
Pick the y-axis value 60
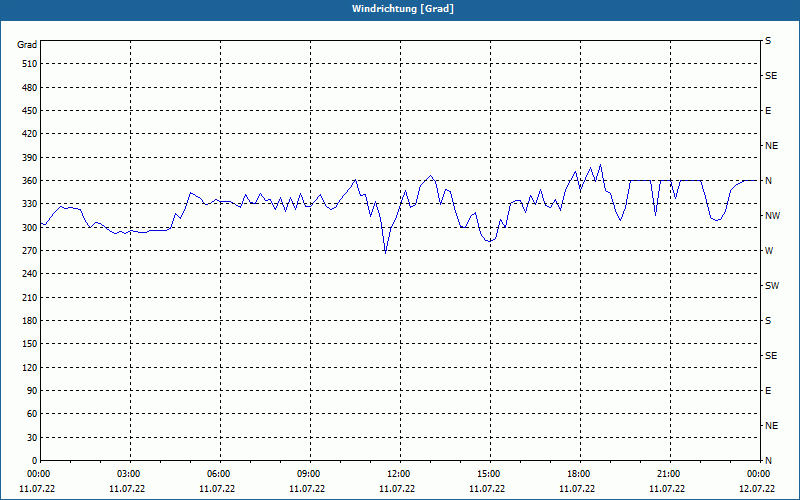pos(32,414)
